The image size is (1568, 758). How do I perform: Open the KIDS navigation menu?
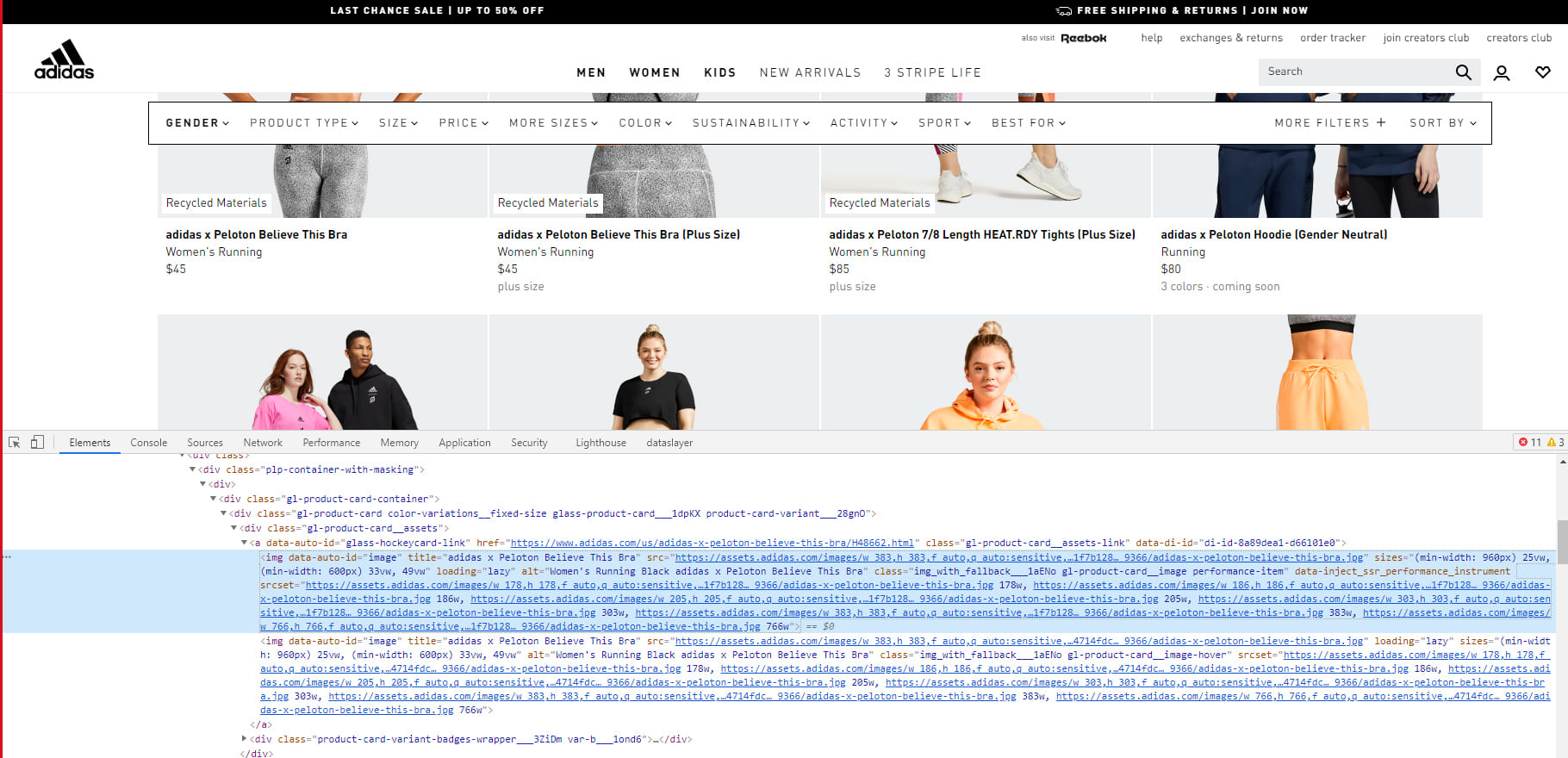(720, 72)
